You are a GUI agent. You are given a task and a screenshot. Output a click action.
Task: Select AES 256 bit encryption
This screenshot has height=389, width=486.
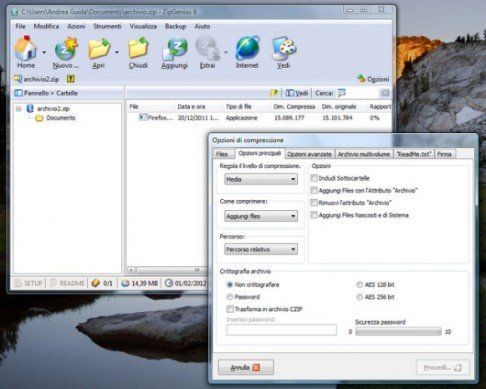(359, 297)
